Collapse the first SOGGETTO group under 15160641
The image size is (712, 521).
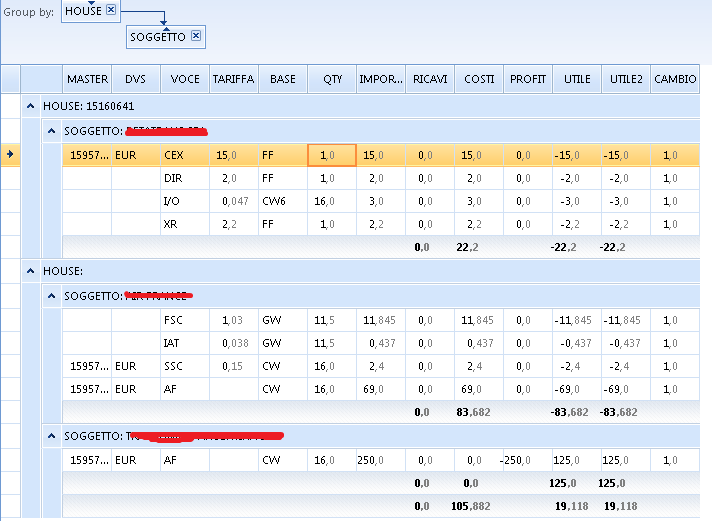coord(51,131)
